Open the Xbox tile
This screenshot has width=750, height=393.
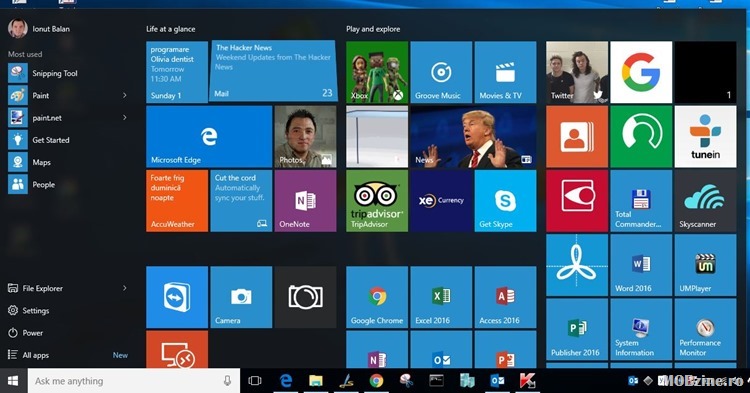[x=377, y=72]
